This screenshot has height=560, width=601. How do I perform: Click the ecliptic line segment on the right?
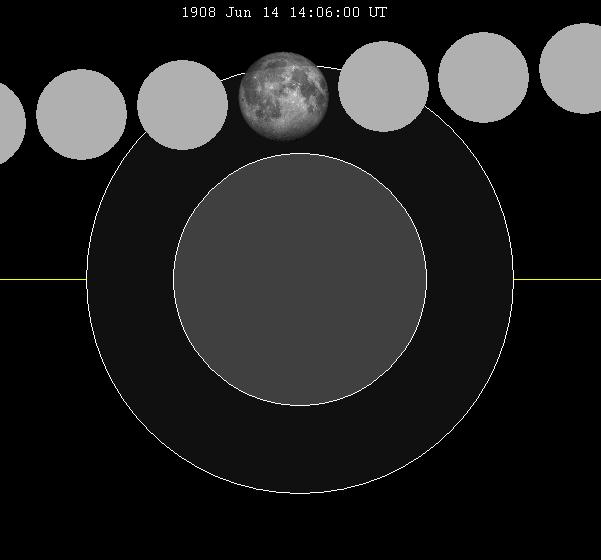tap(557, 279)
